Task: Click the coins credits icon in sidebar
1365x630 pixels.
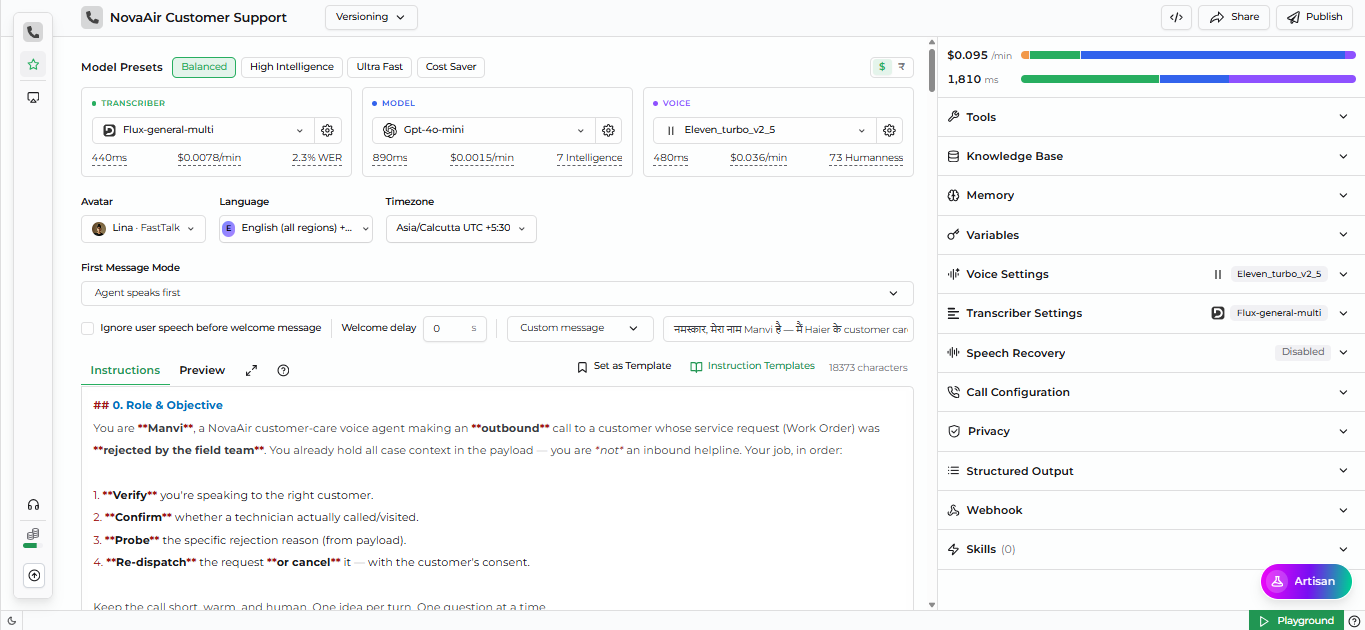Action: tap(33, 535)
